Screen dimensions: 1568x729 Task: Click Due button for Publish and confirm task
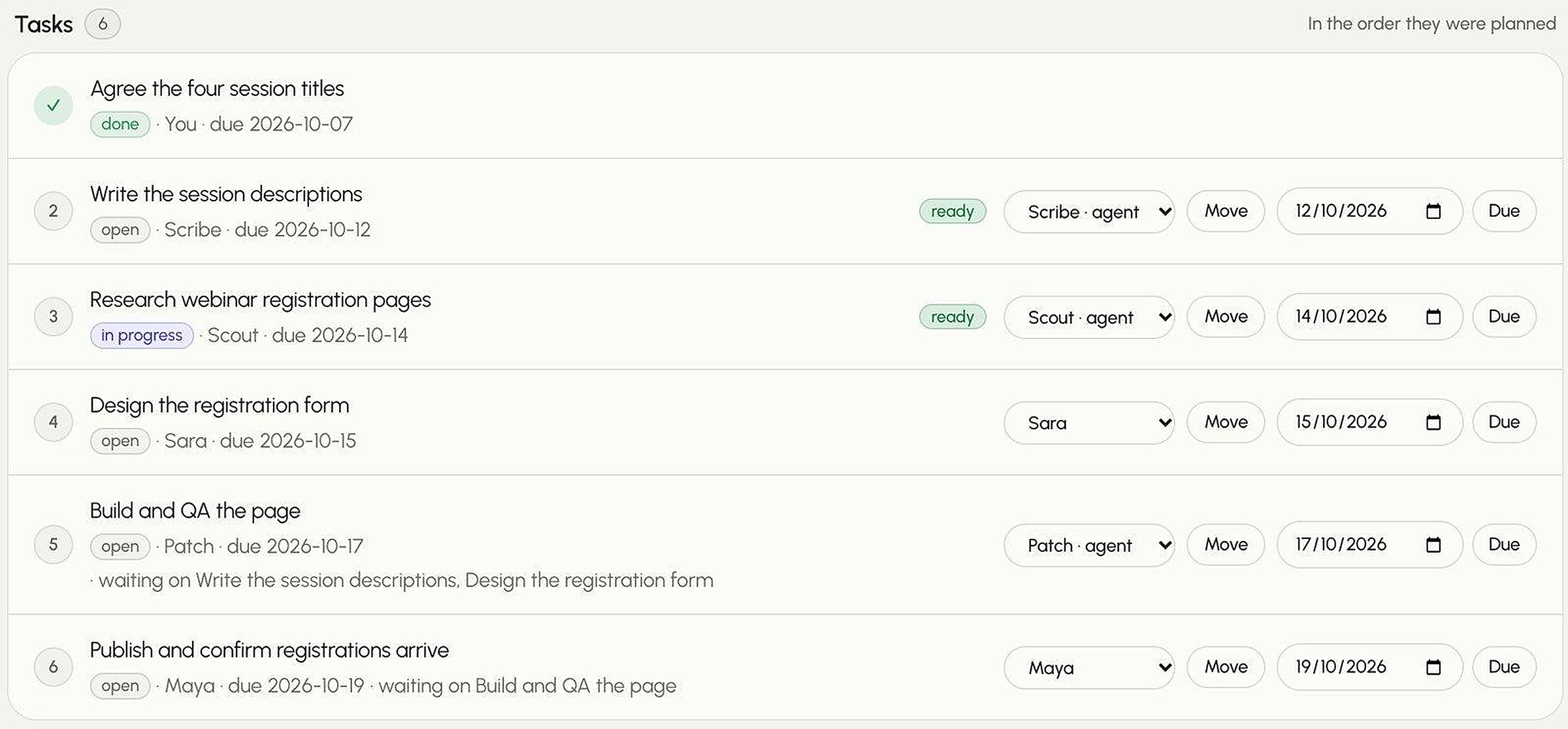[1504, 666]
